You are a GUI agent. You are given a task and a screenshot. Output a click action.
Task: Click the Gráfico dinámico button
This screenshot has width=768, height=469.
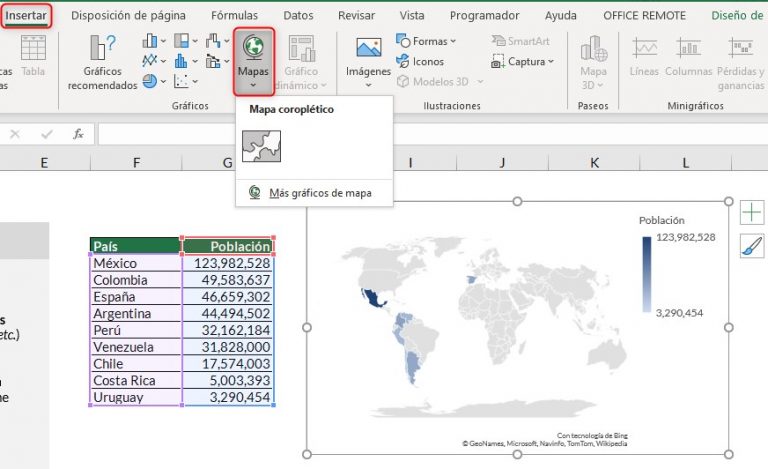tap(301, 62)
